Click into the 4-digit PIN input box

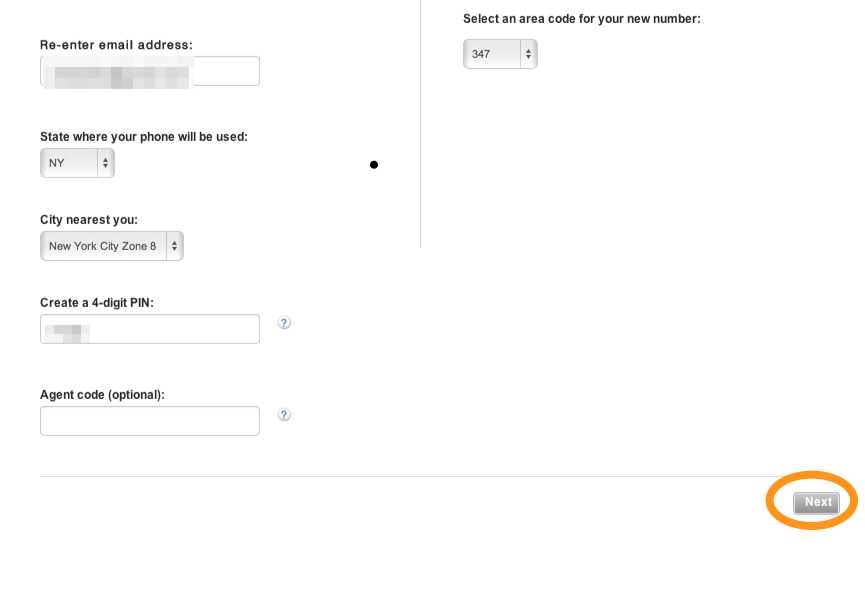pyautogui.click(x=150, y=329)
